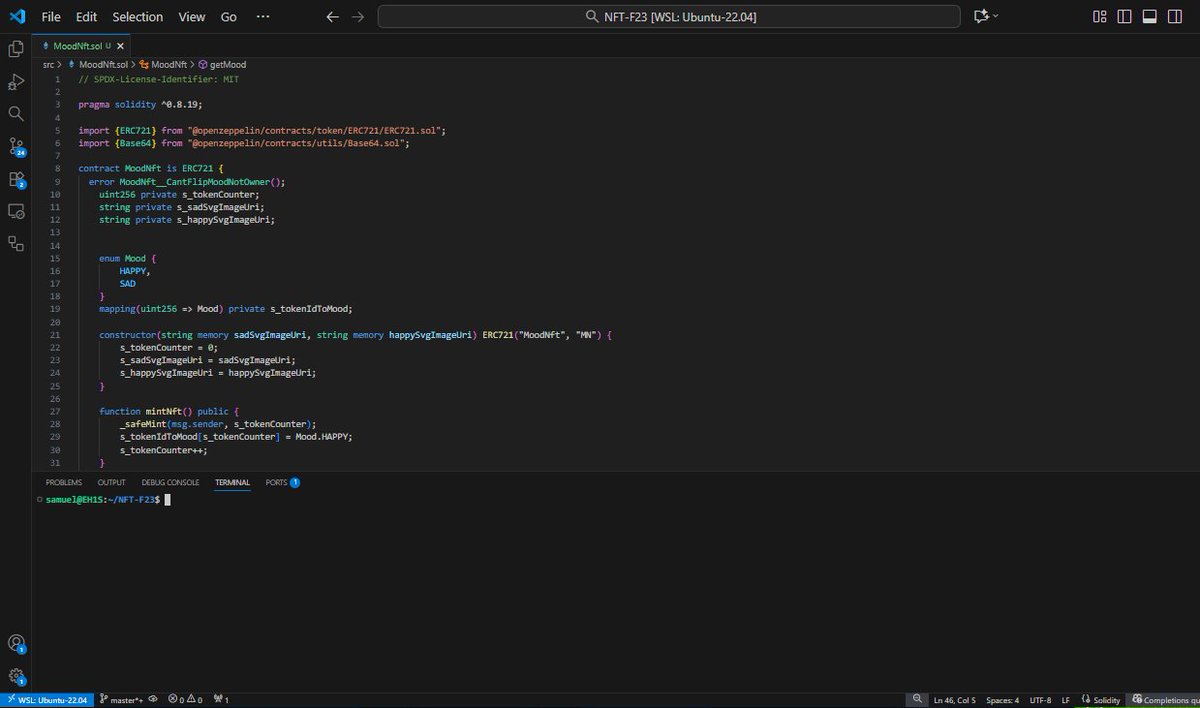
Task: Open the Explorer view in activity bar
Action: [x=16, y=49]
